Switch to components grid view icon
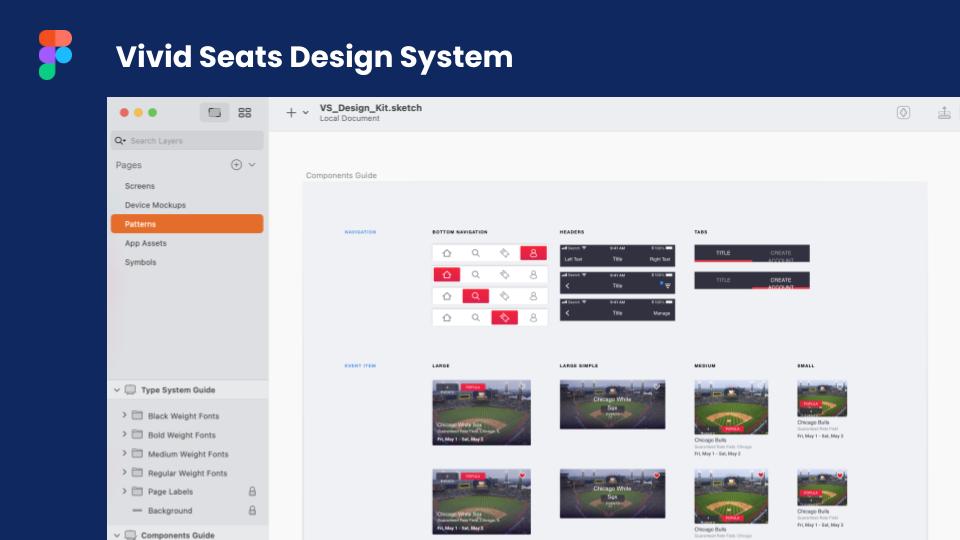Image resolution: width=960 pixels, height=540 pixels. pyautogui.click(x=245, y=113)
